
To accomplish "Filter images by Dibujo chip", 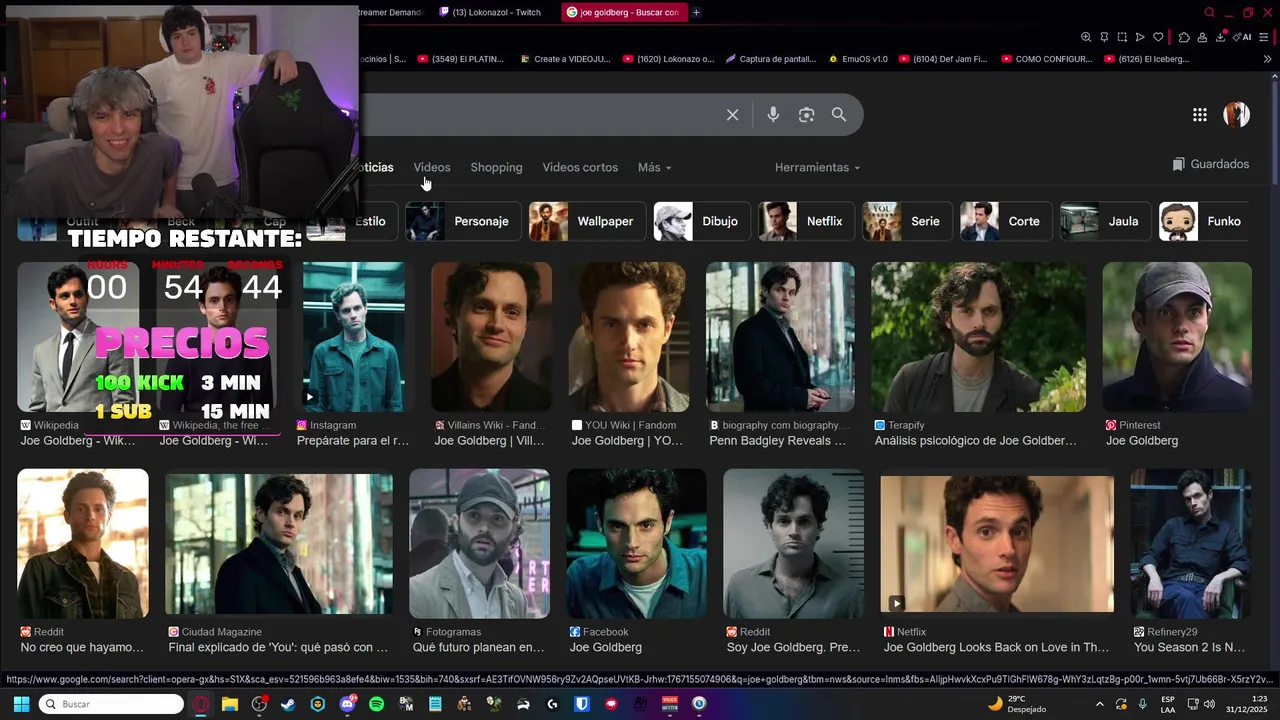I will point(701,221).
